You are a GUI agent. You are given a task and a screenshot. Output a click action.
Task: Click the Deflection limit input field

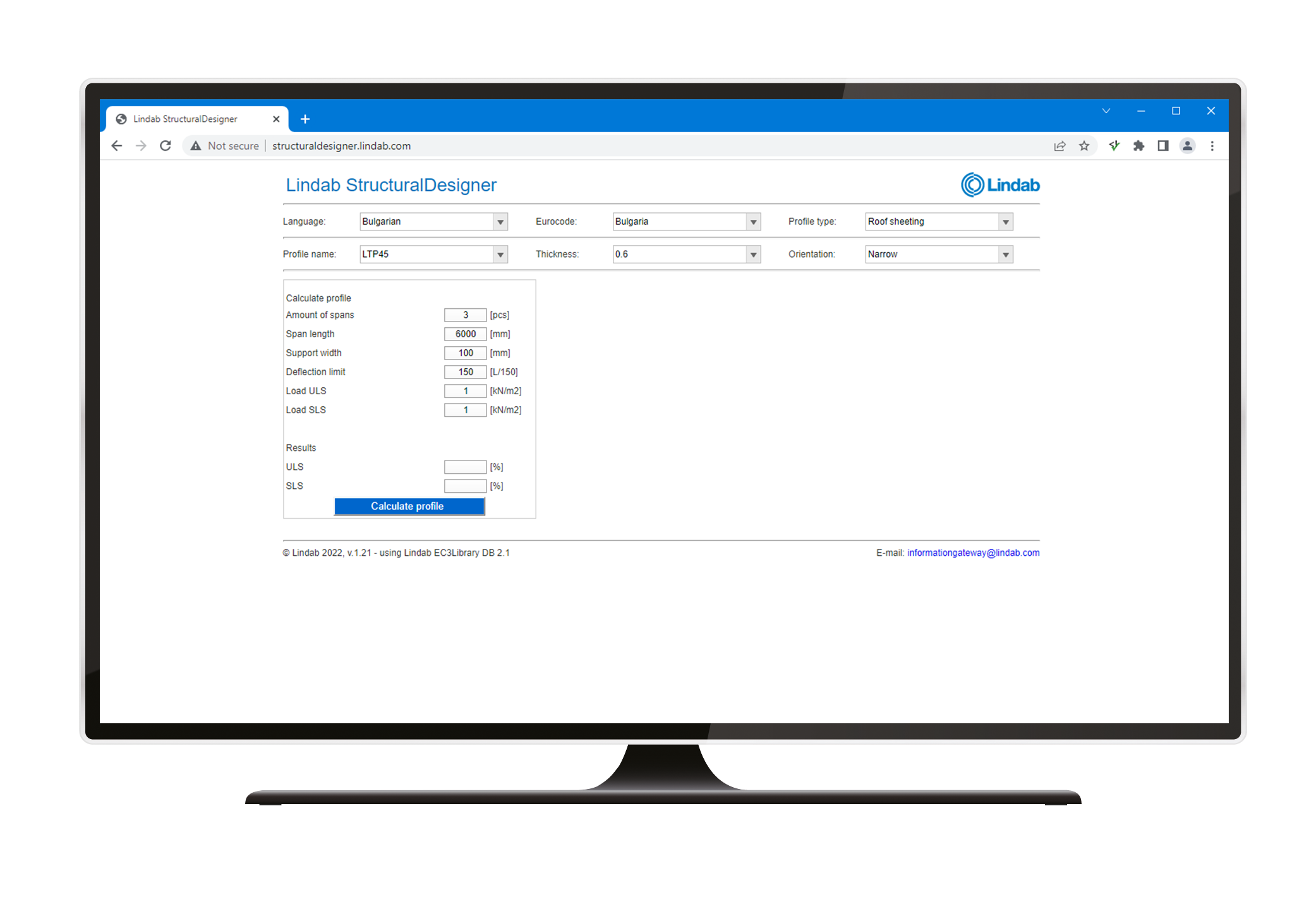coord(465,372)
